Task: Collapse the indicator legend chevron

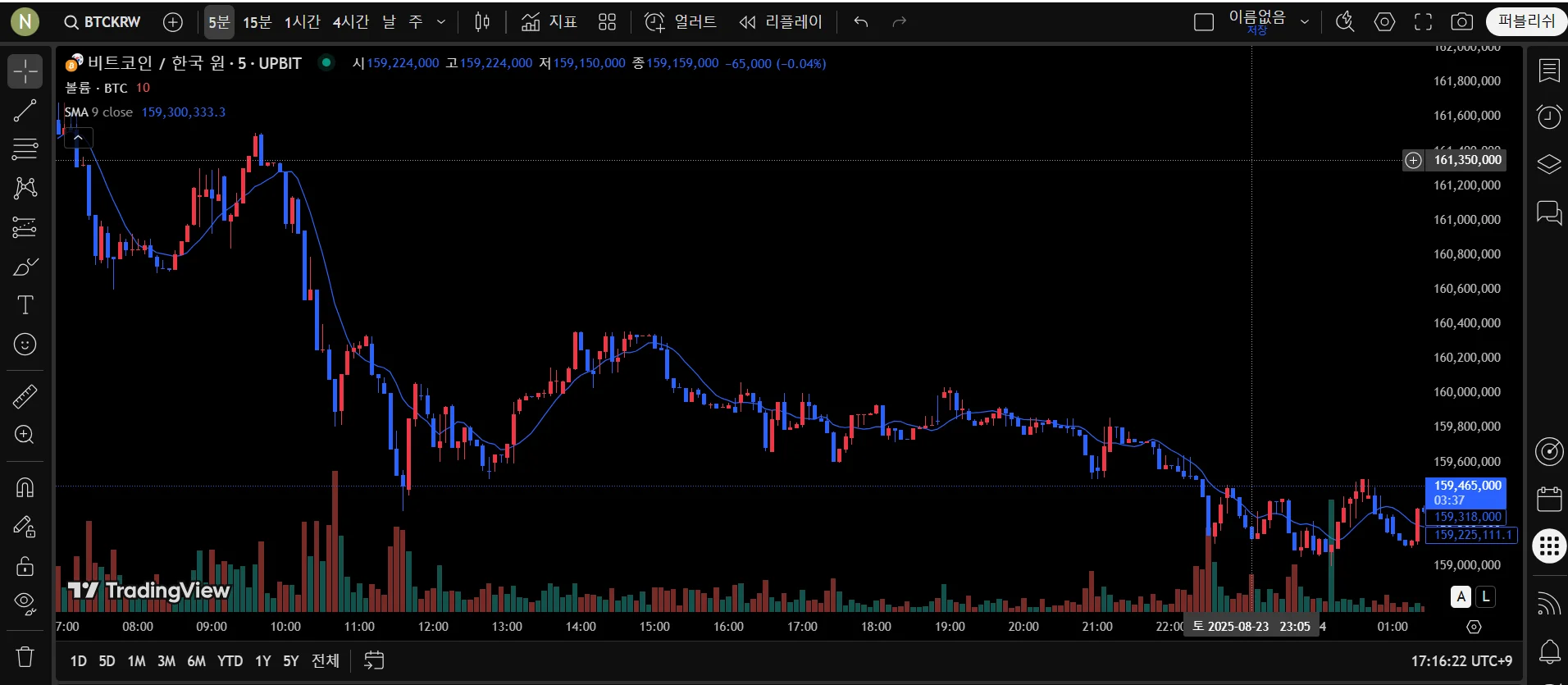Action: (78, 138)
